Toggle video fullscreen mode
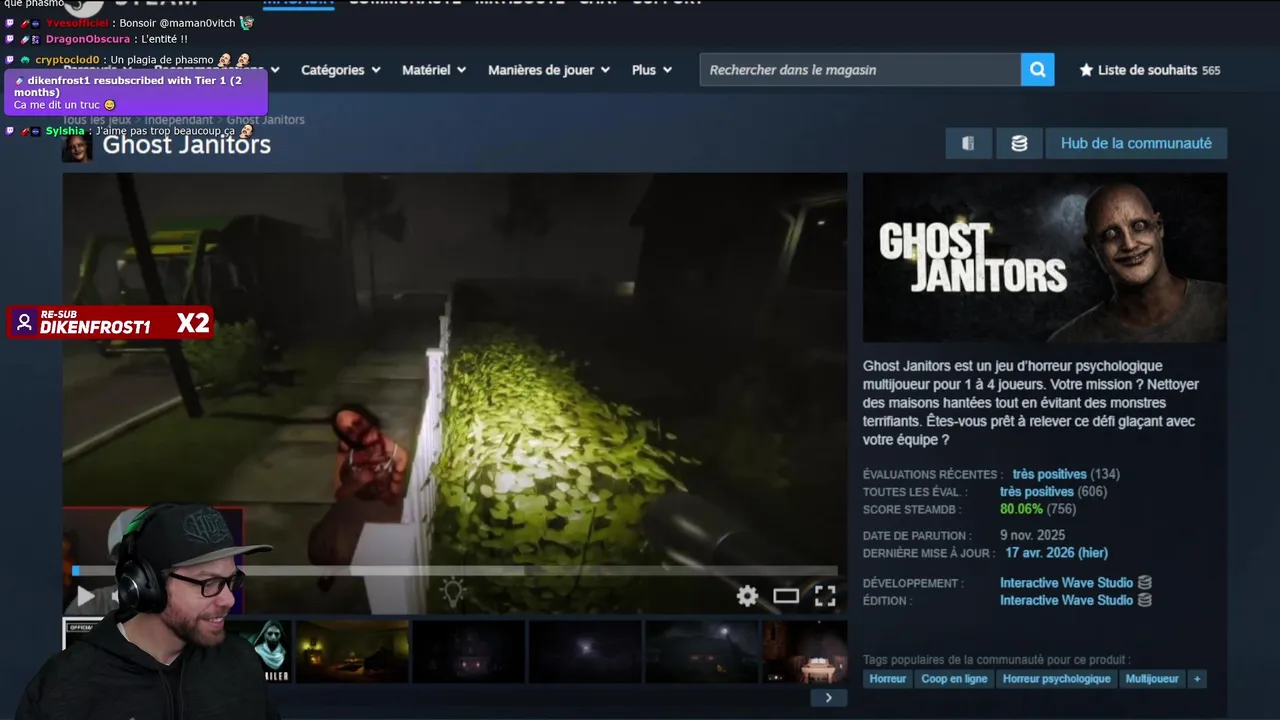 click(825, 596)
